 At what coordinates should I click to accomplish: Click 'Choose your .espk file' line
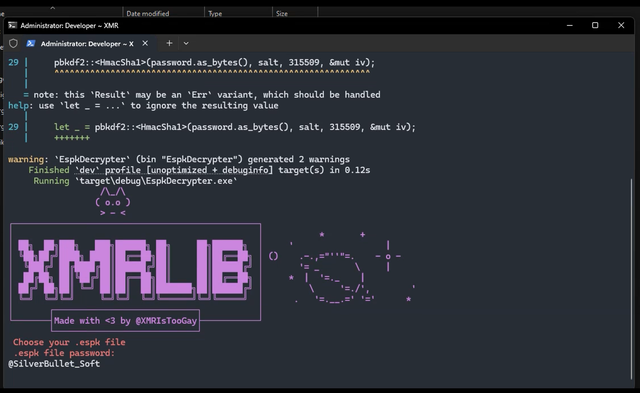[x=69, y=342]
